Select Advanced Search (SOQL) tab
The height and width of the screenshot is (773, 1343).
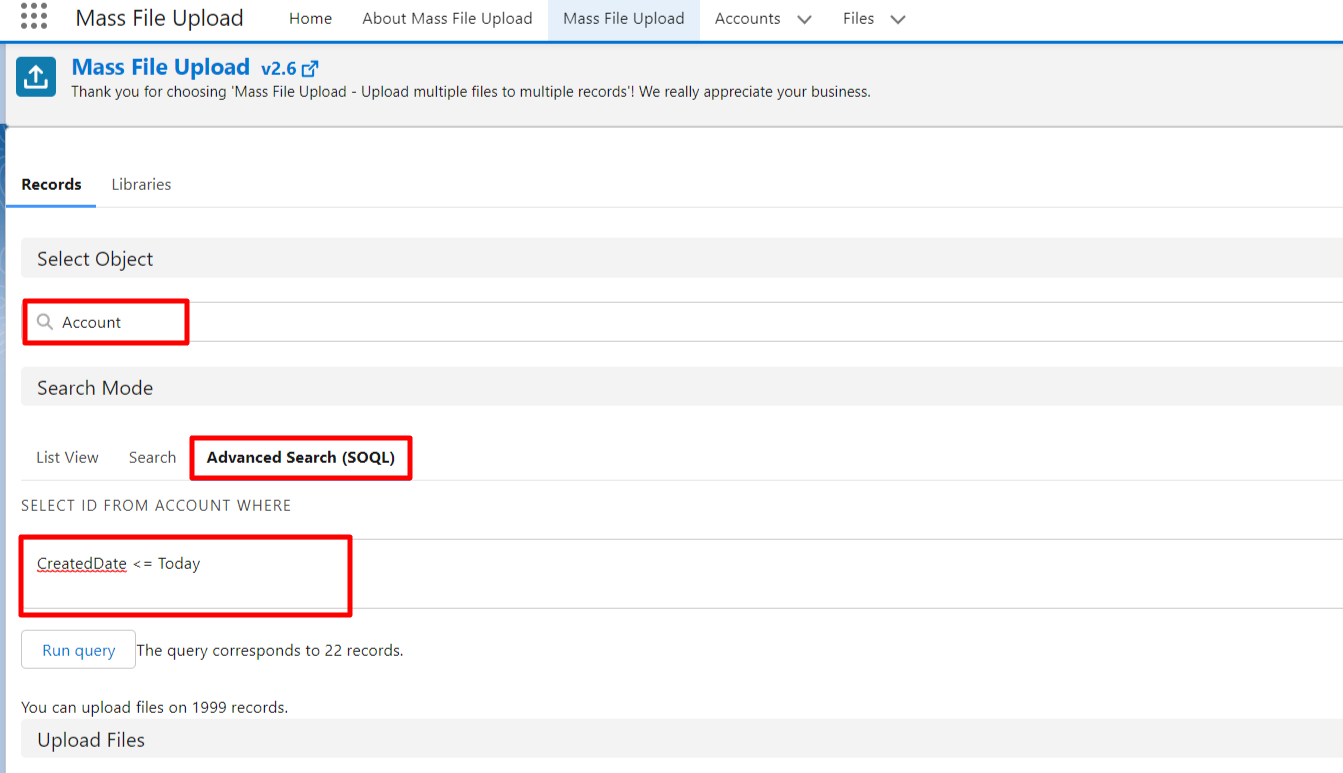tap(301, 457)
